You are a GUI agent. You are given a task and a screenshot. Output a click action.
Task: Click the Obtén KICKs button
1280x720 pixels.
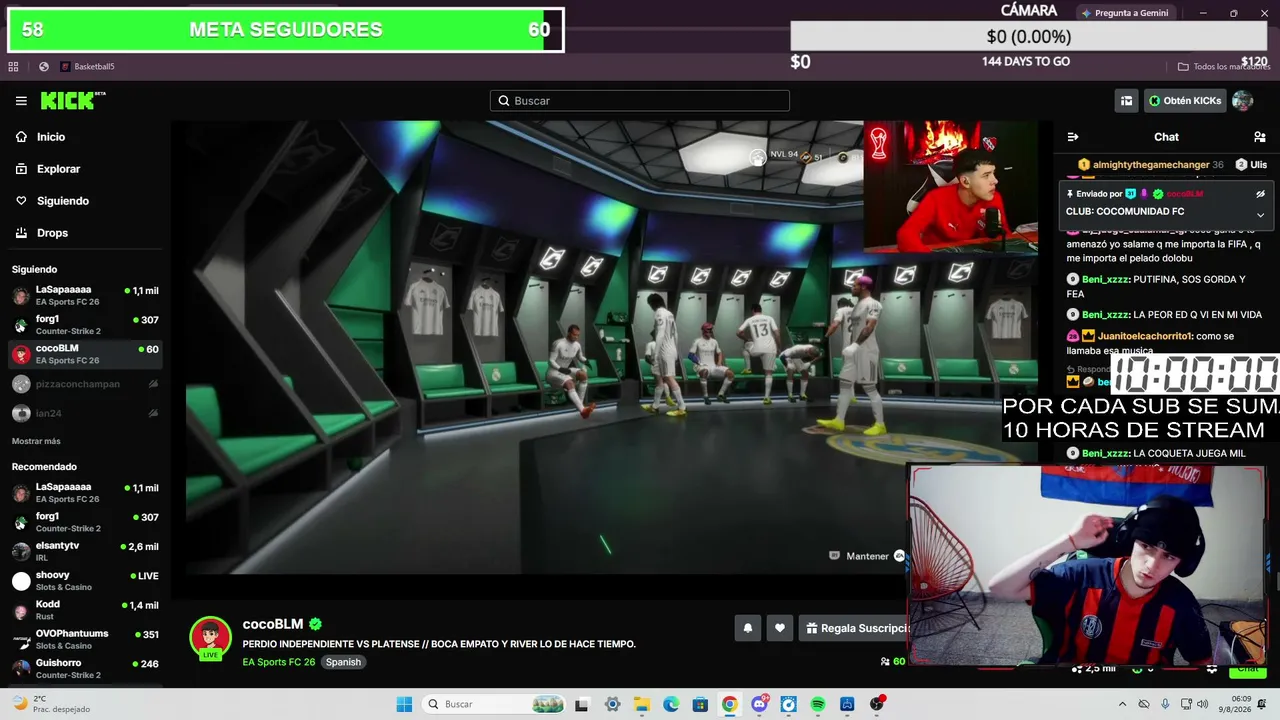[1185, 101]
